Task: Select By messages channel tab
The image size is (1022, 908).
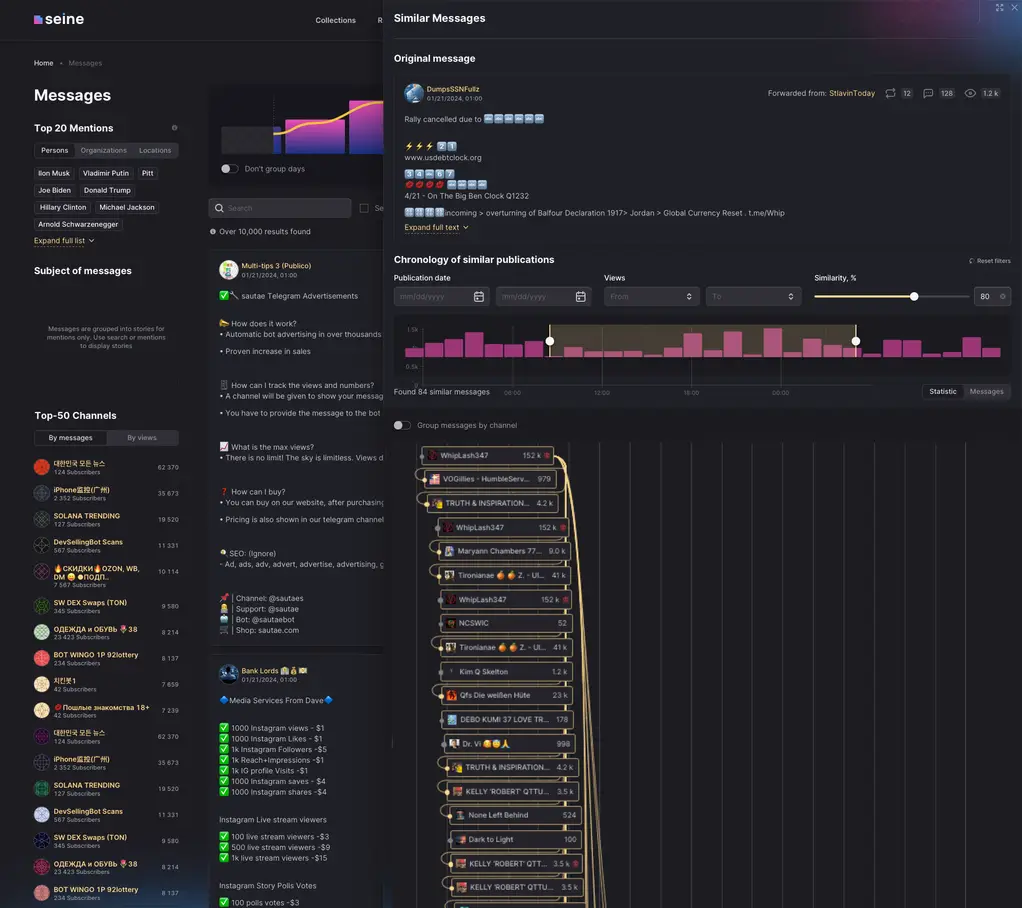Action: click(x=70, y=438)
